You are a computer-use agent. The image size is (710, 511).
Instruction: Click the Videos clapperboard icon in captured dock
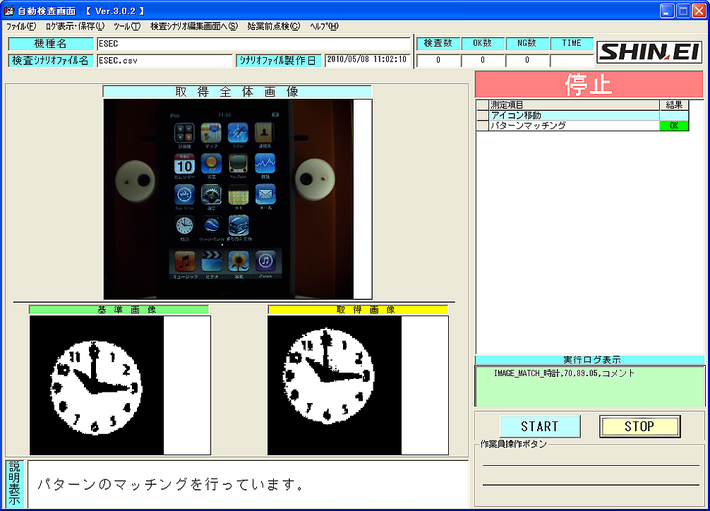211,261
